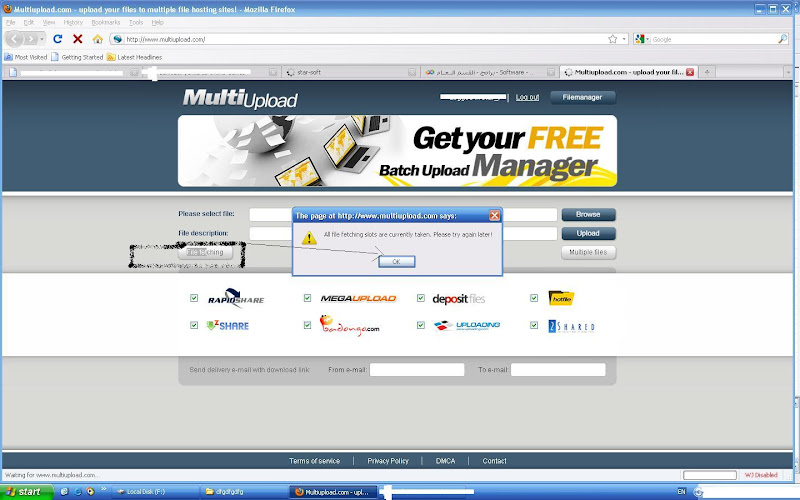Click the Get your FREE Batch Upload Manager banner
Screen dimensions: 800x500
point(397,151)
